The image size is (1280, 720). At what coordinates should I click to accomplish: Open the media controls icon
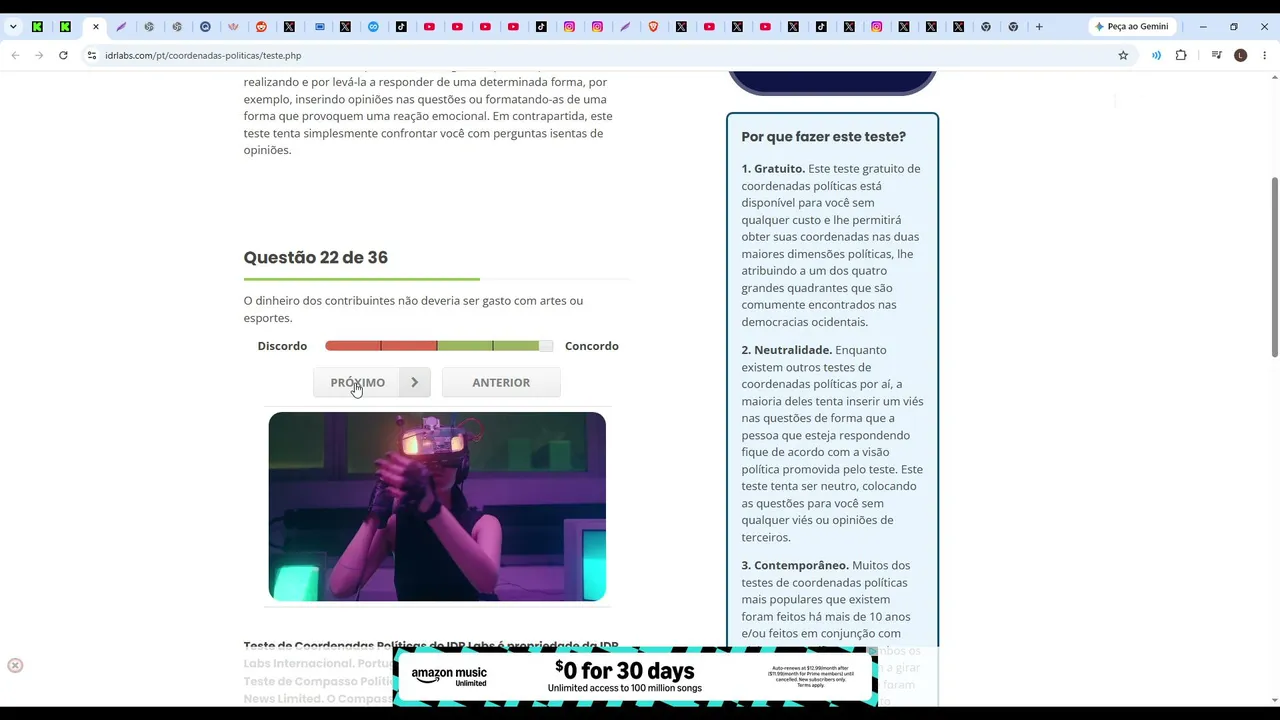pos(1216,55)
